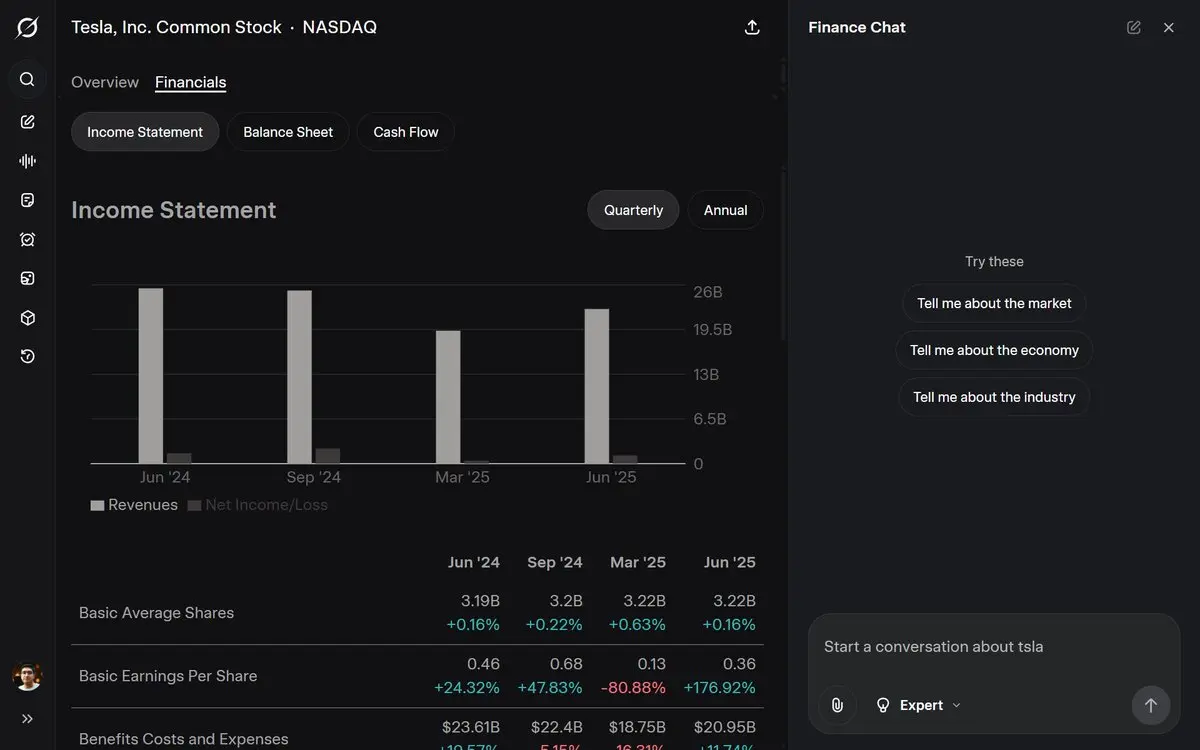Viewport: 1200px width, 750px height.
Task: Click the Tesla, Inc. Common Stock title
Action: pyautogui.click(x=176, y=27)
